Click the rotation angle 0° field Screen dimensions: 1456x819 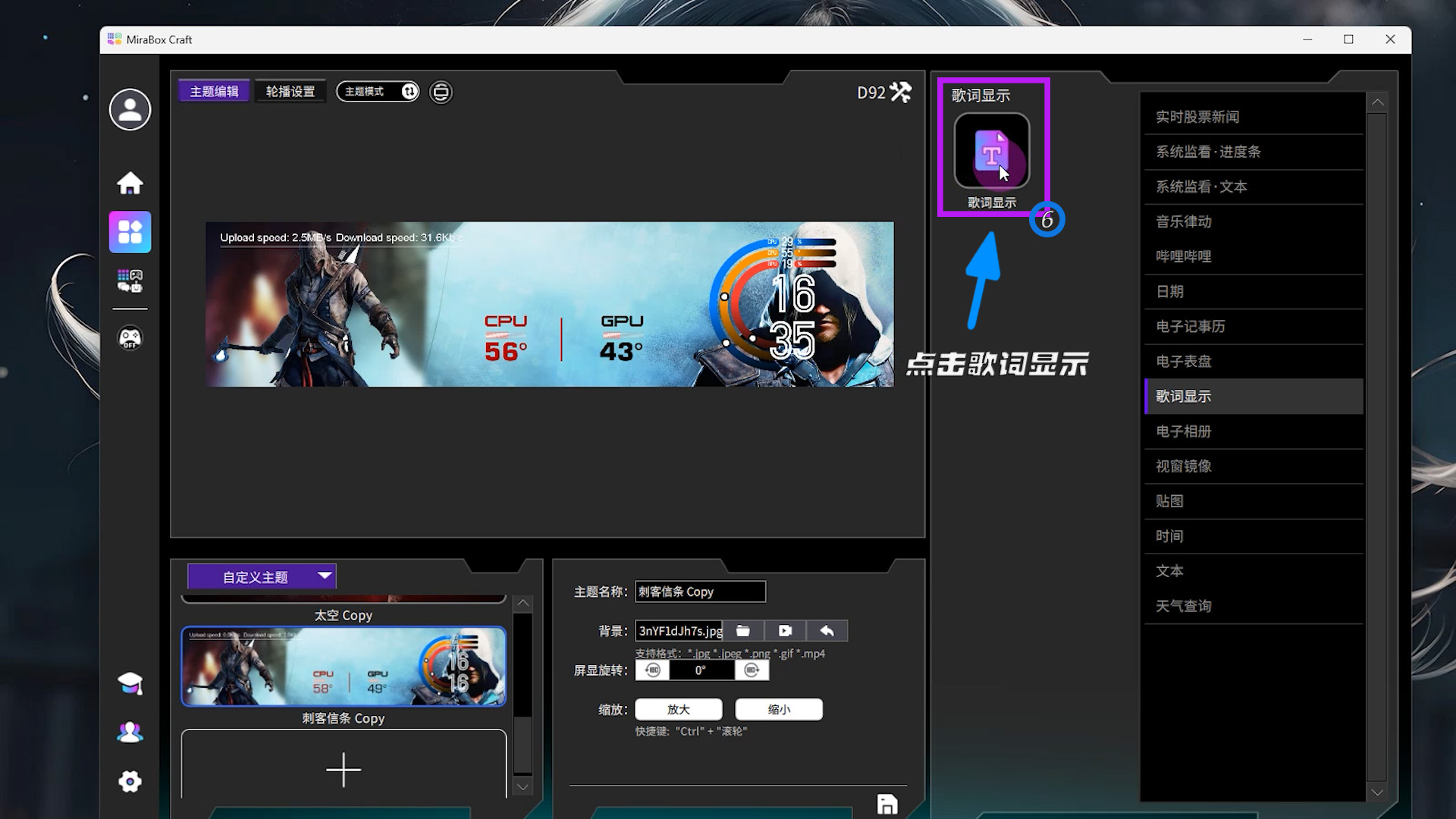[701, 670]
